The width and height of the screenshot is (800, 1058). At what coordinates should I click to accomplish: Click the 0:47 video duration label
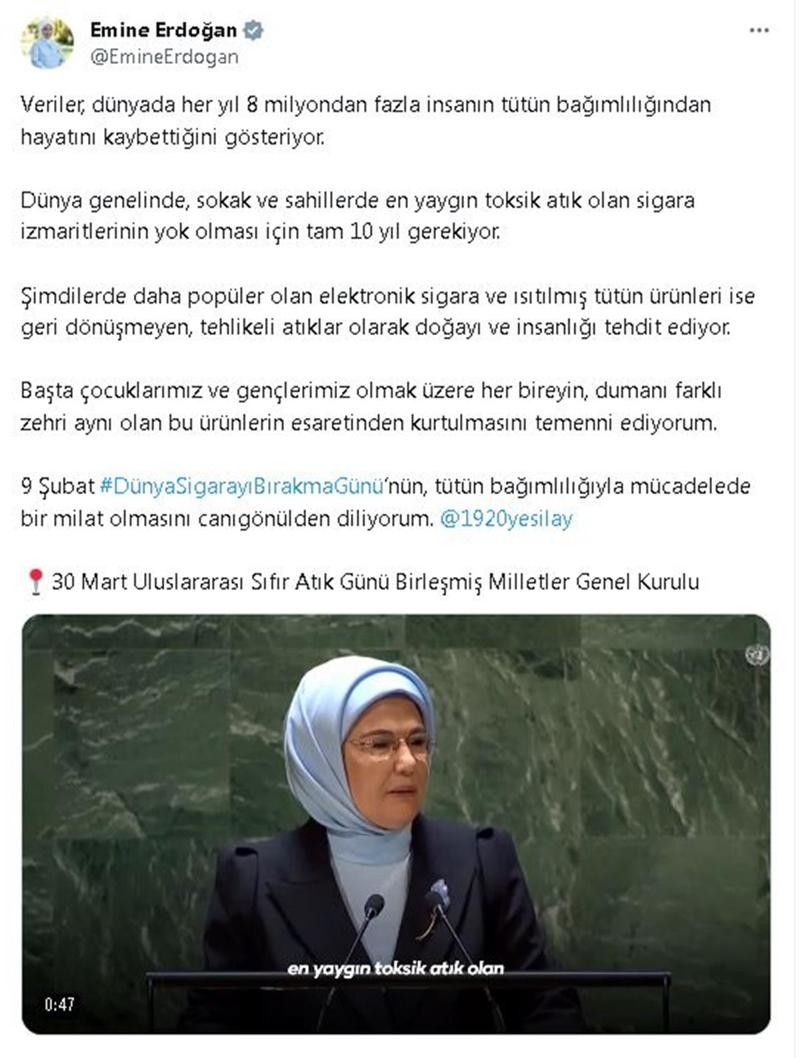click(59, 1005)
